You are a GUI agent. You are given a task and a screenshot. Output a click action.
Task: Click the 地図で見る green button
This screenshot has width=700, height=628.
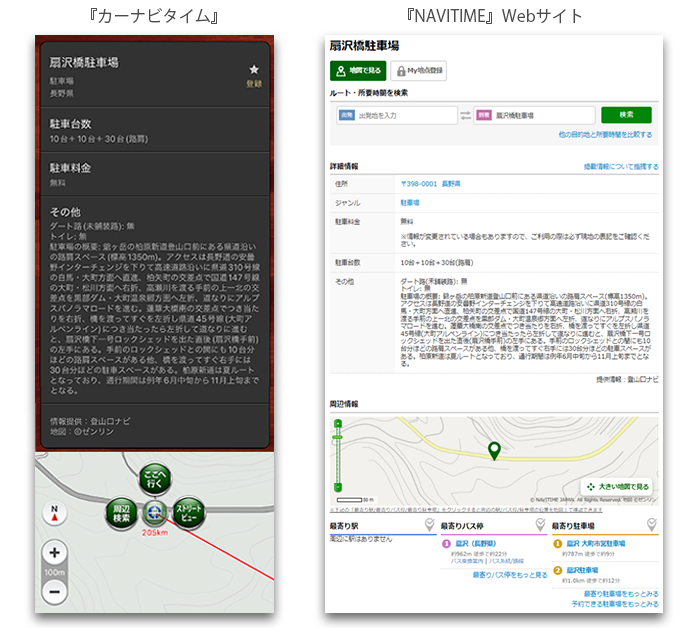pos(358,71)
